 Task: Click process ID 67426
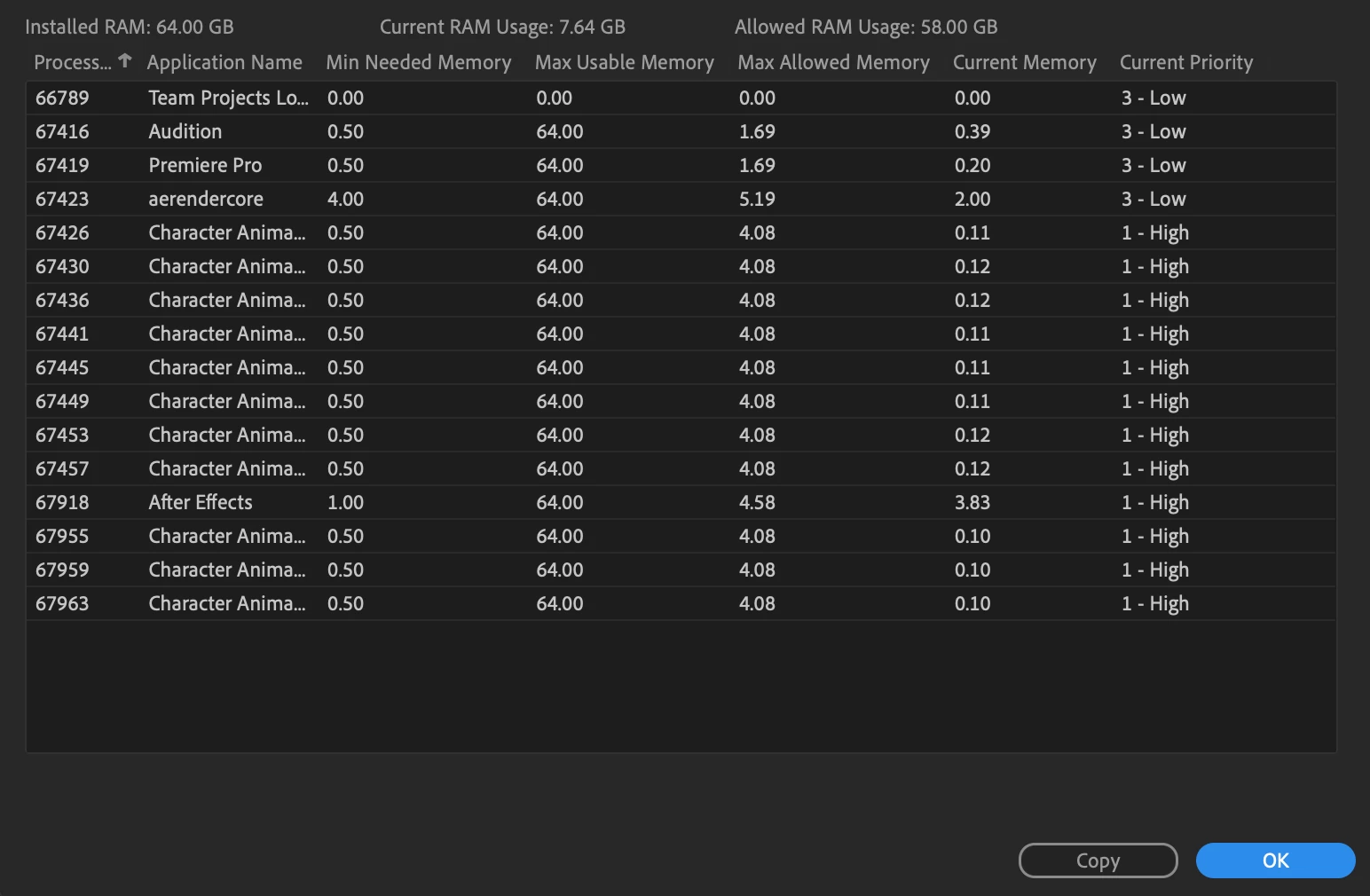(62, 232)
